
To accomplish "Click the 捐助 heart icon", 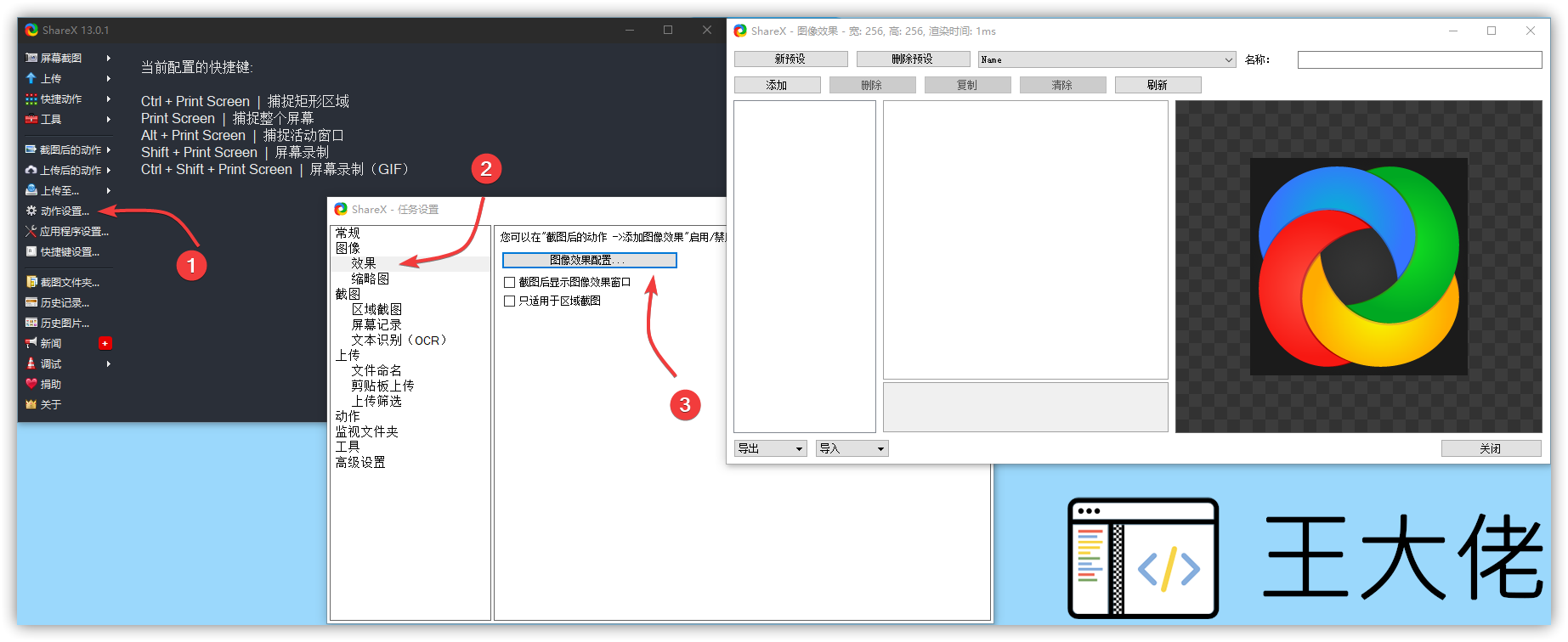I will (31, 384).
